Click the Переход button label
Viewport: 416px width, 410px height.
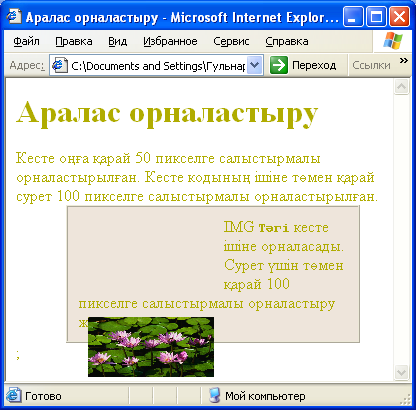coord(314,65)
